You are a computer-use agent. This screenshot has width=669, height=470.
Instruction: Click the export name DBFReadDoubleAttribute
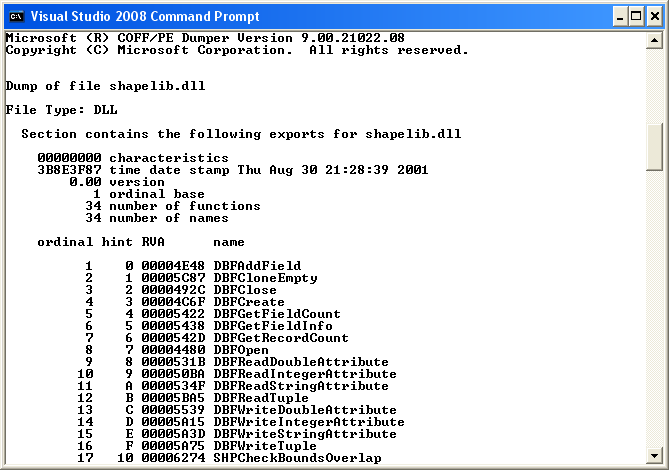[x=301, y=362]
